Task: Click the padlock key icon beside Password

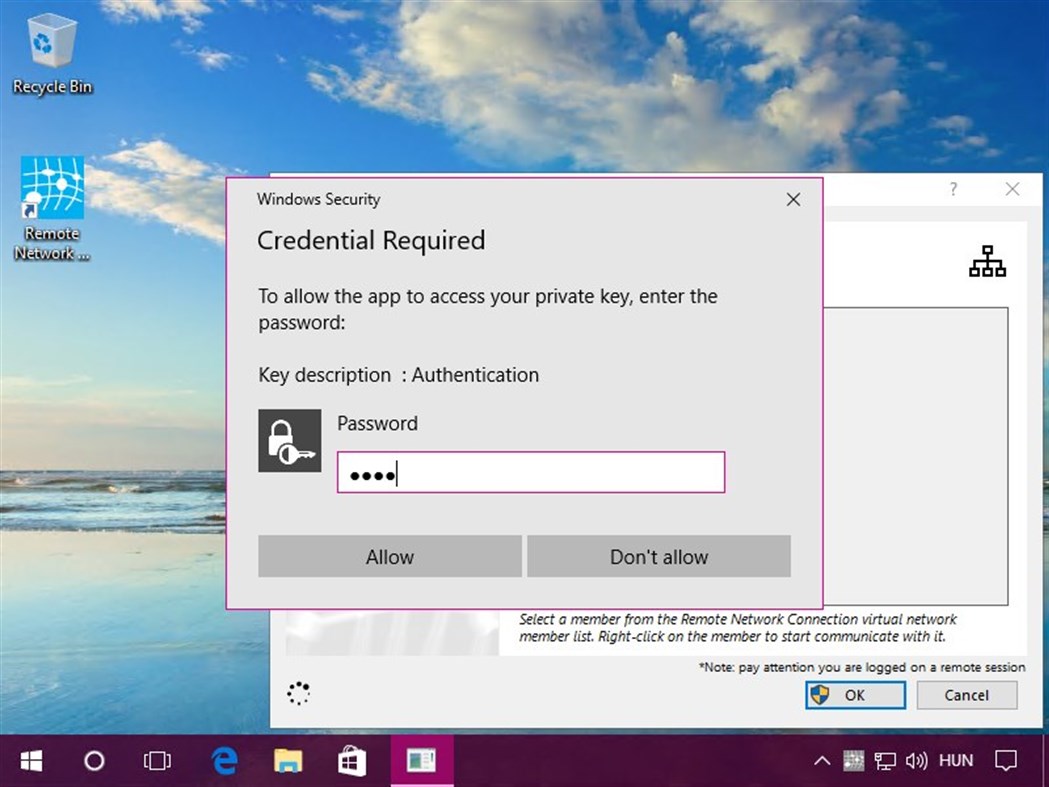Action: coord(289,441)
